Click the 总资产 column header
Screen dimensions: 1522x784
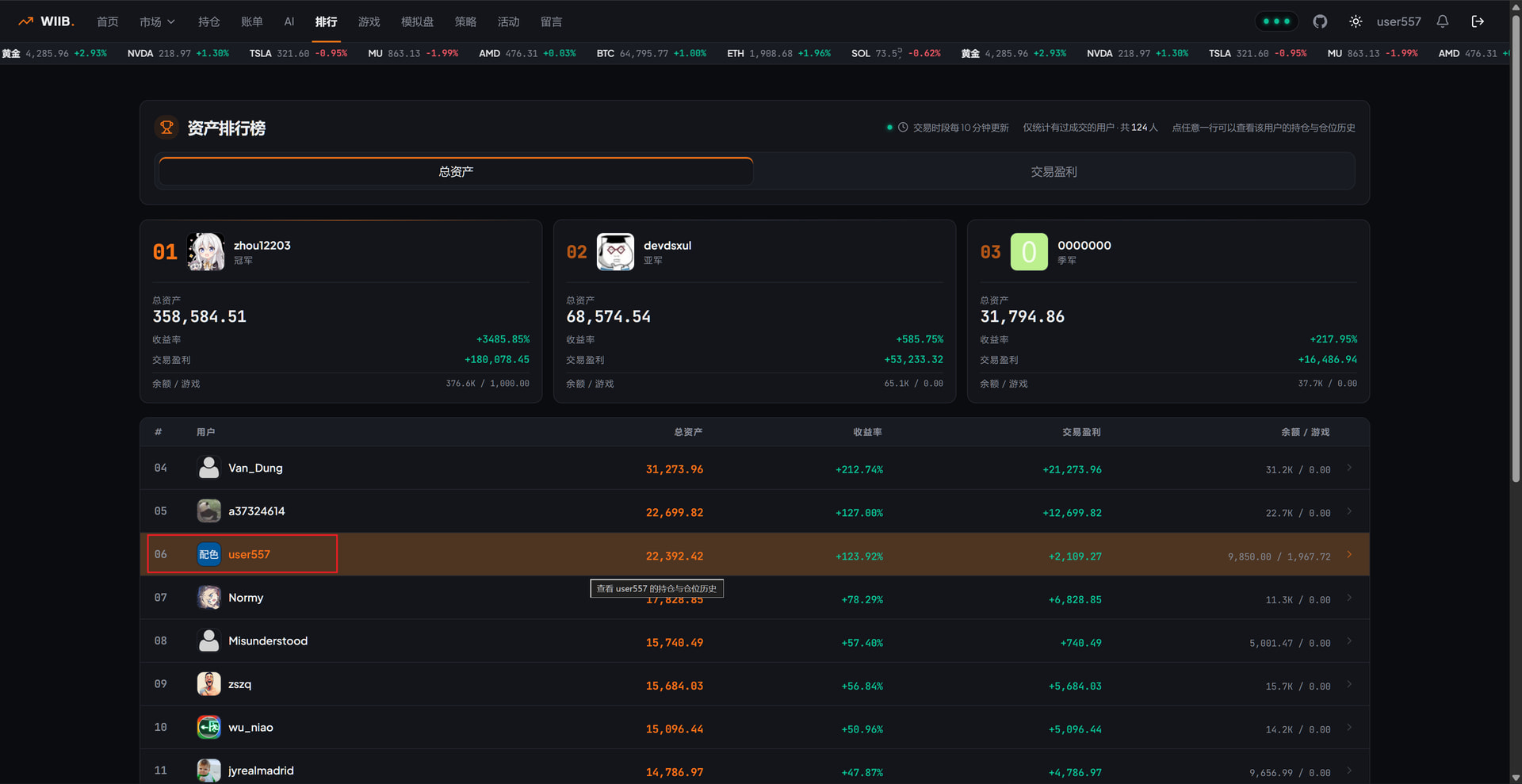pos(688,432)
